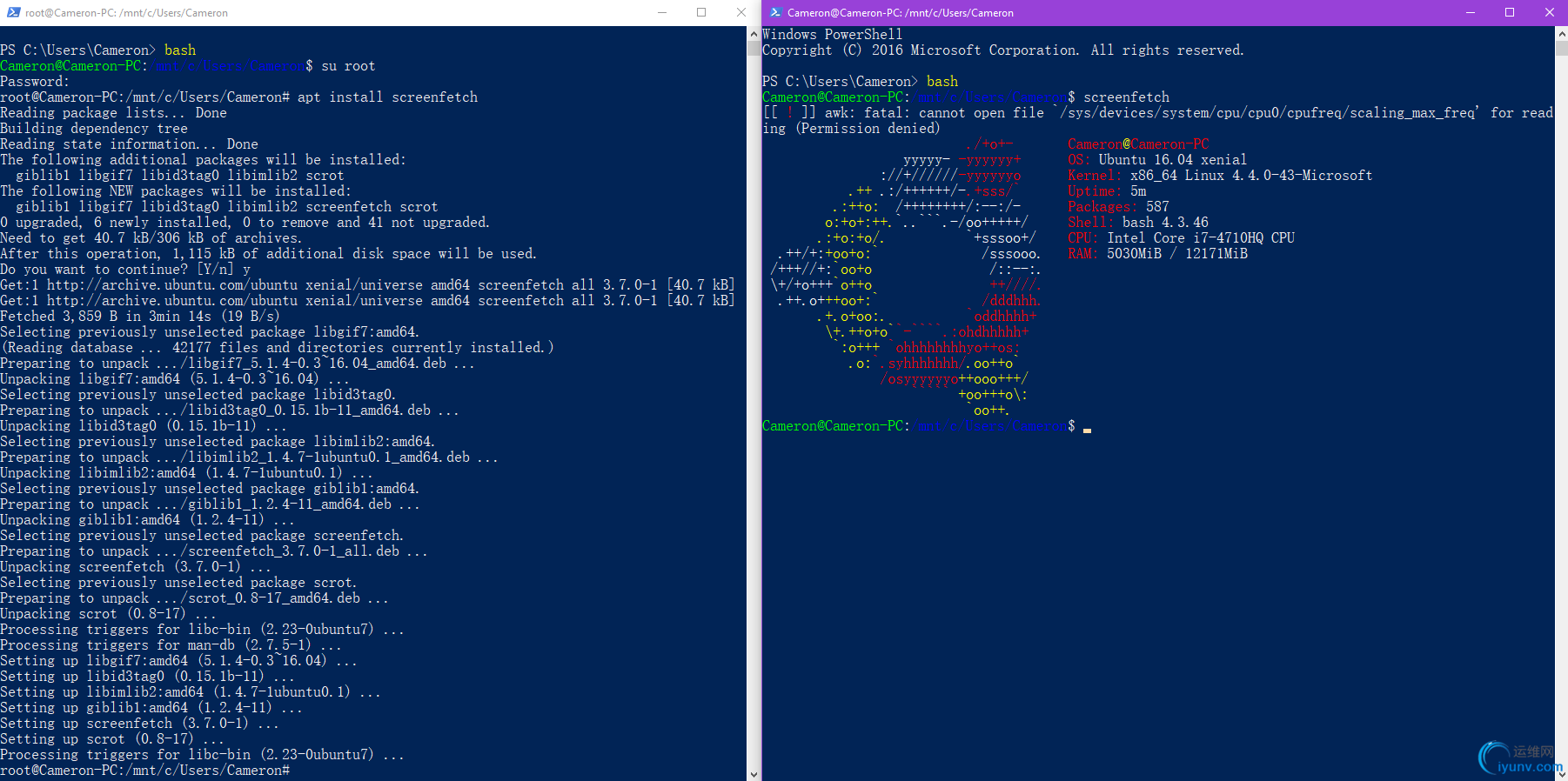Click '(Permission denied)' text in right terminal
This screenshot has height=781, width=1568.
[x=868, y=129]
